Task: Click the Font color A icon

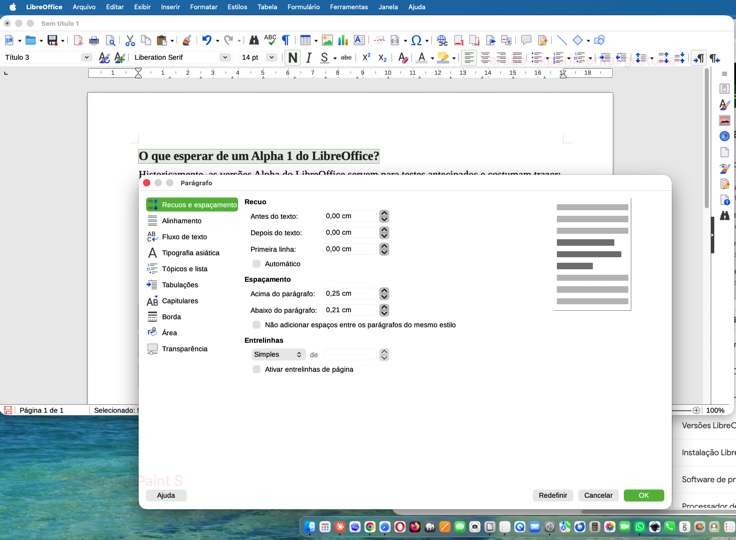Action: (x=422, y=58)
